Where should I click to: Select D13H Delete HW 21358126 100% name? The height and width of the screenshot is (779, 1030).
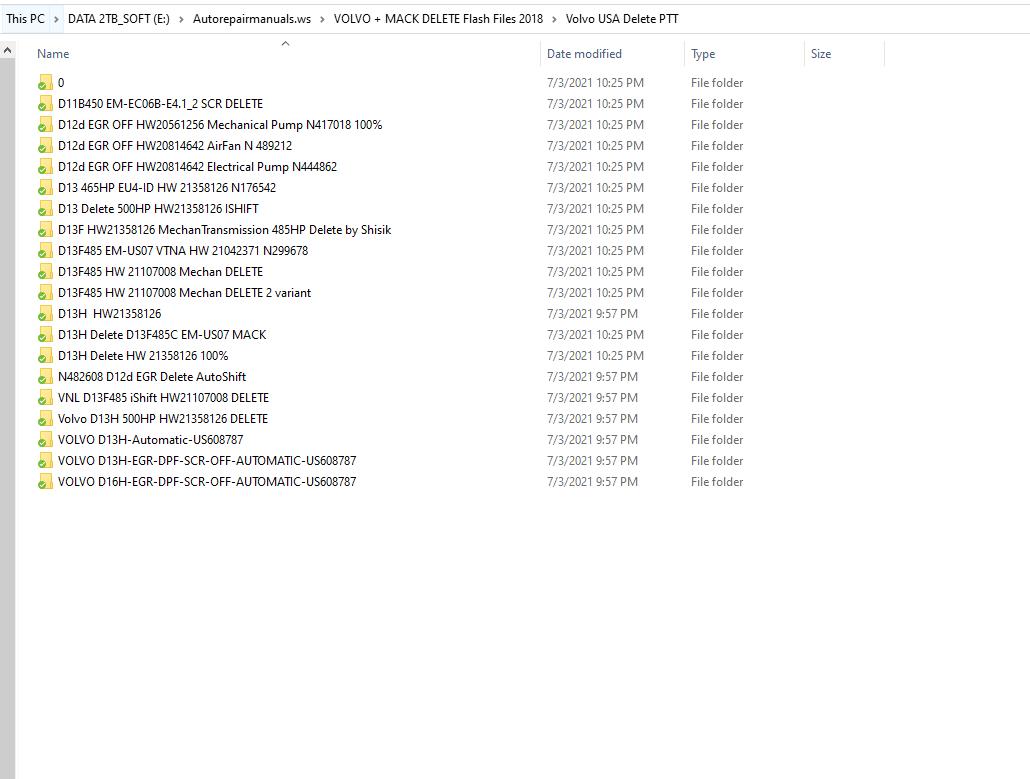pyautogui.click(x=143, y=356)
